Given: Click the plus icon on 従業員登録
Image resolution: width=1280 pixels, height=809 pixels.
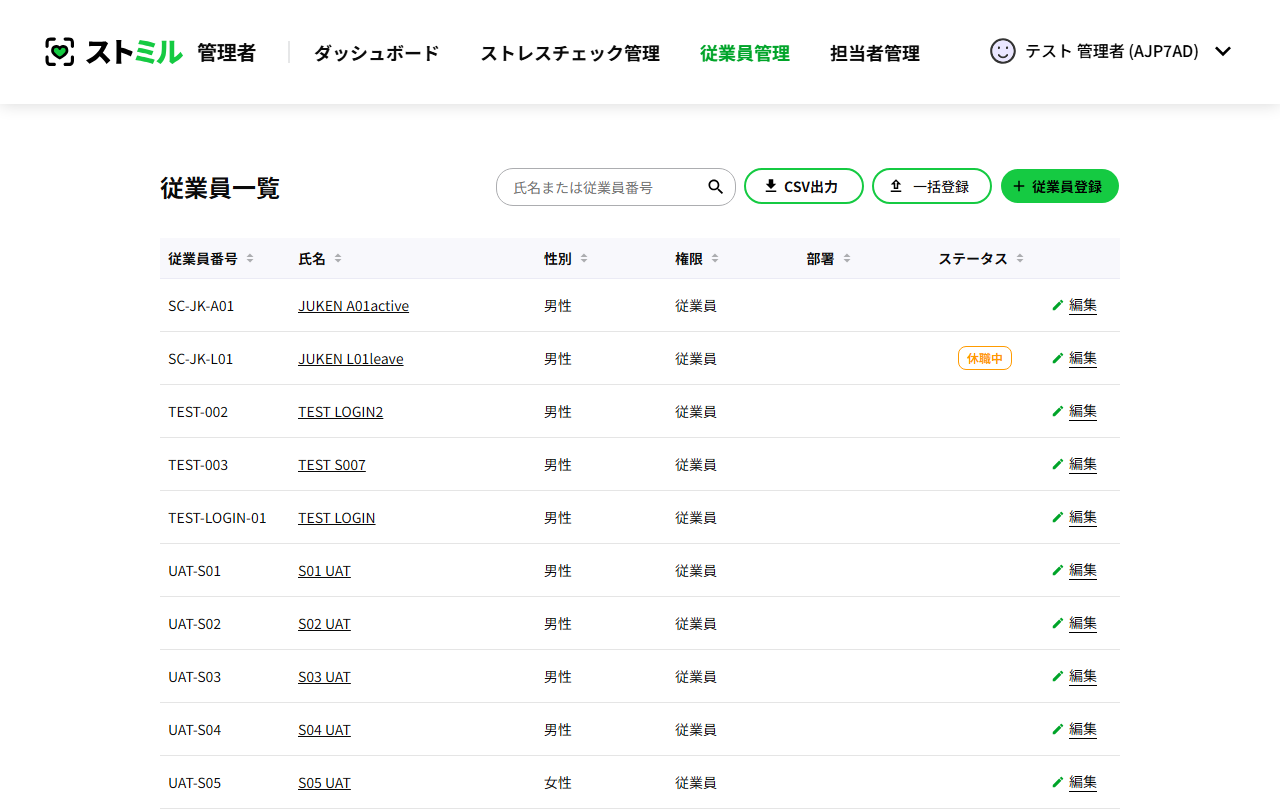Looking at the screenshot, I should click(1018, 186).
